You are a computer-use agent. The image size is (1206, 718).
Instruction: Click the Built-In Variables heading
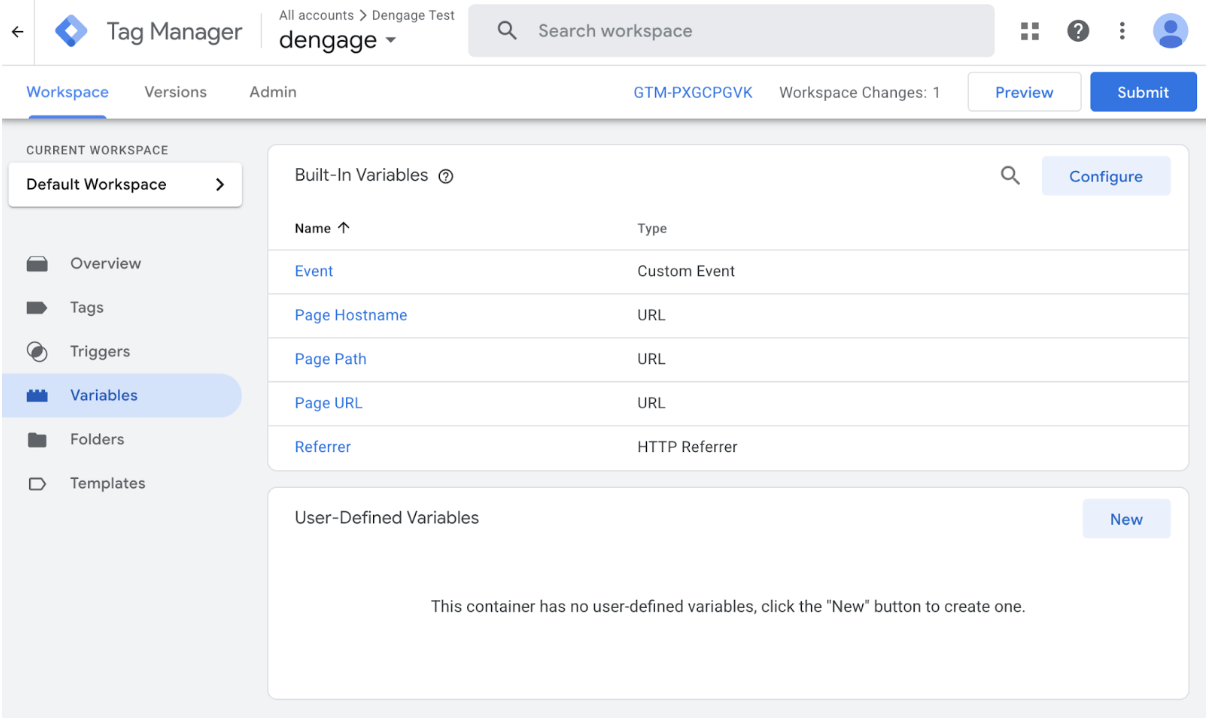pyautogui.click(x=361, y=175)
